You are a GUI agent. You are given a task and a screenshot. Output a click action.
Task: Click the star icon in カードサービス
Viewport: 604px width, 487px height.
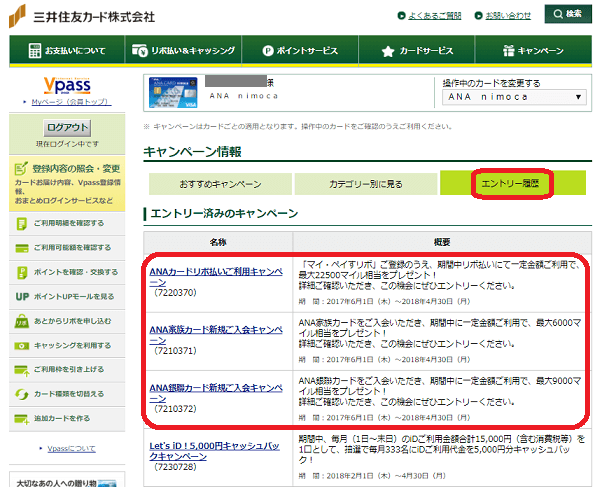[x=388, y=51]
